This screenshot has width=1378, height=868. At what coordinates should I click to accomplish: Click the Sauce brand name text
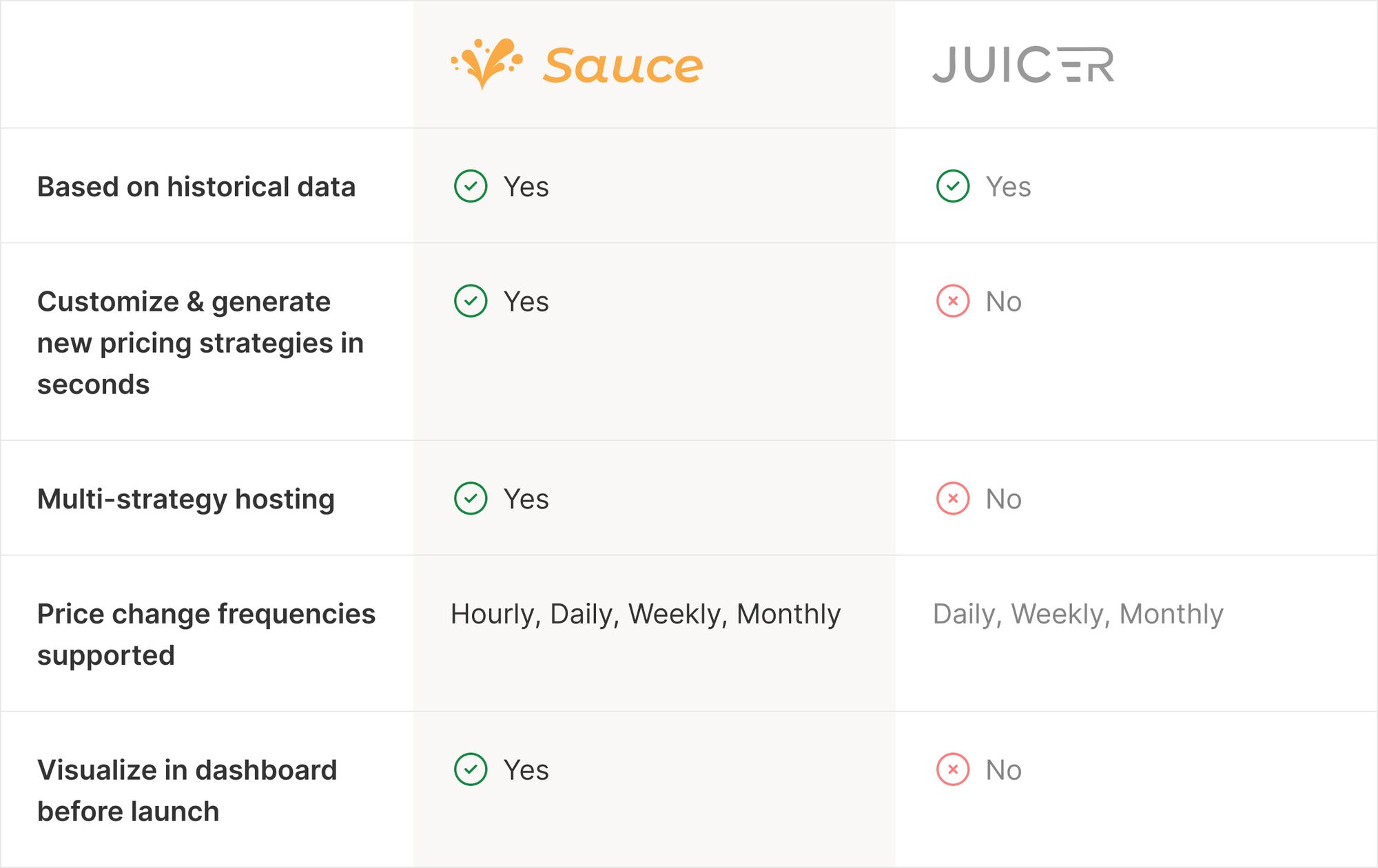[x=623, y=66]
